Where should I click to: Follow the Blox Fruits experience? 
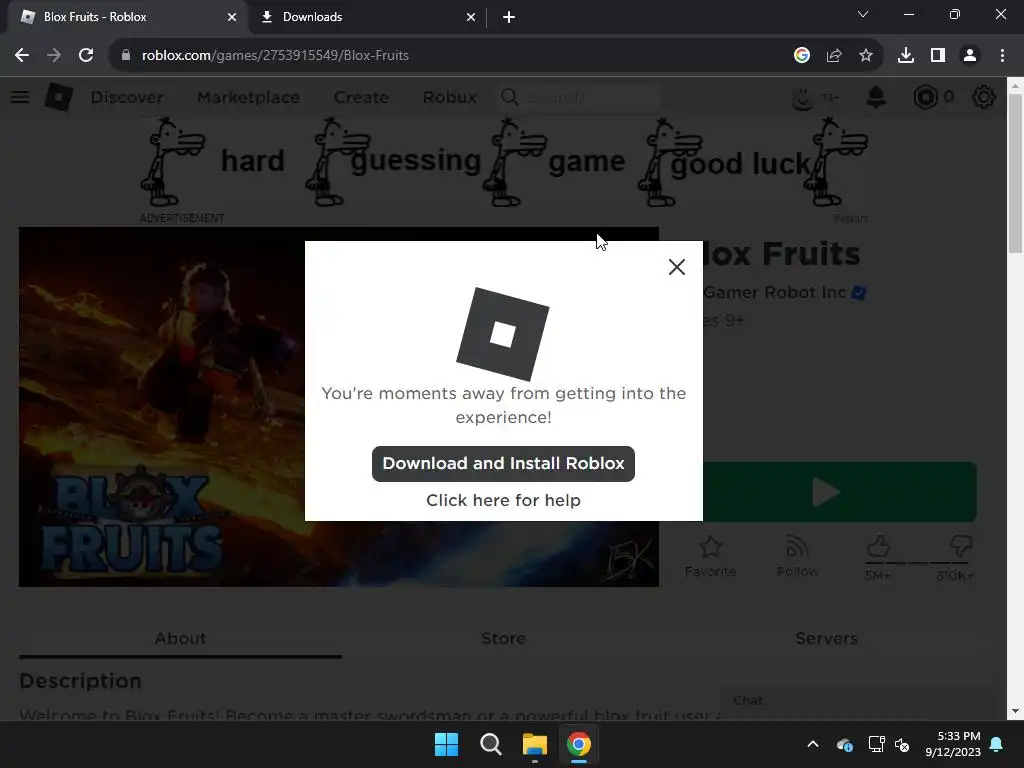click(797, 556)
